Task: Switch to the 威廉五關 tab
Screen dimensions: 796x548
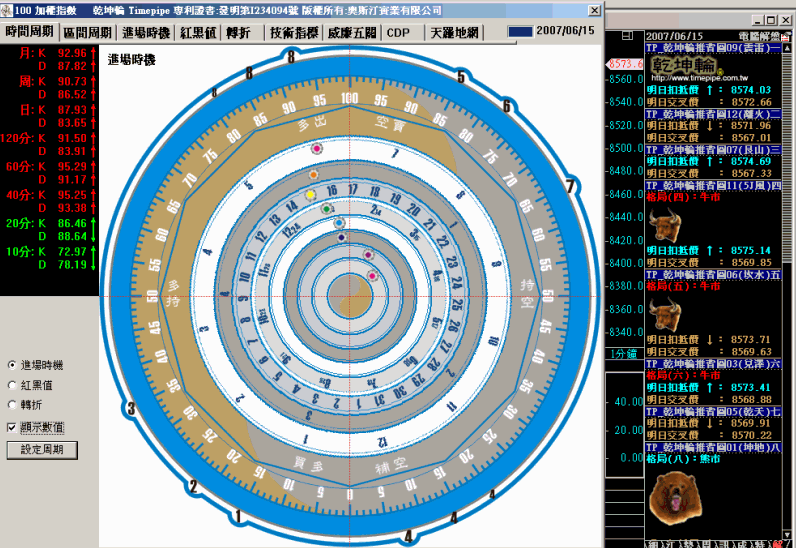Action: click(x=352, y=33)
